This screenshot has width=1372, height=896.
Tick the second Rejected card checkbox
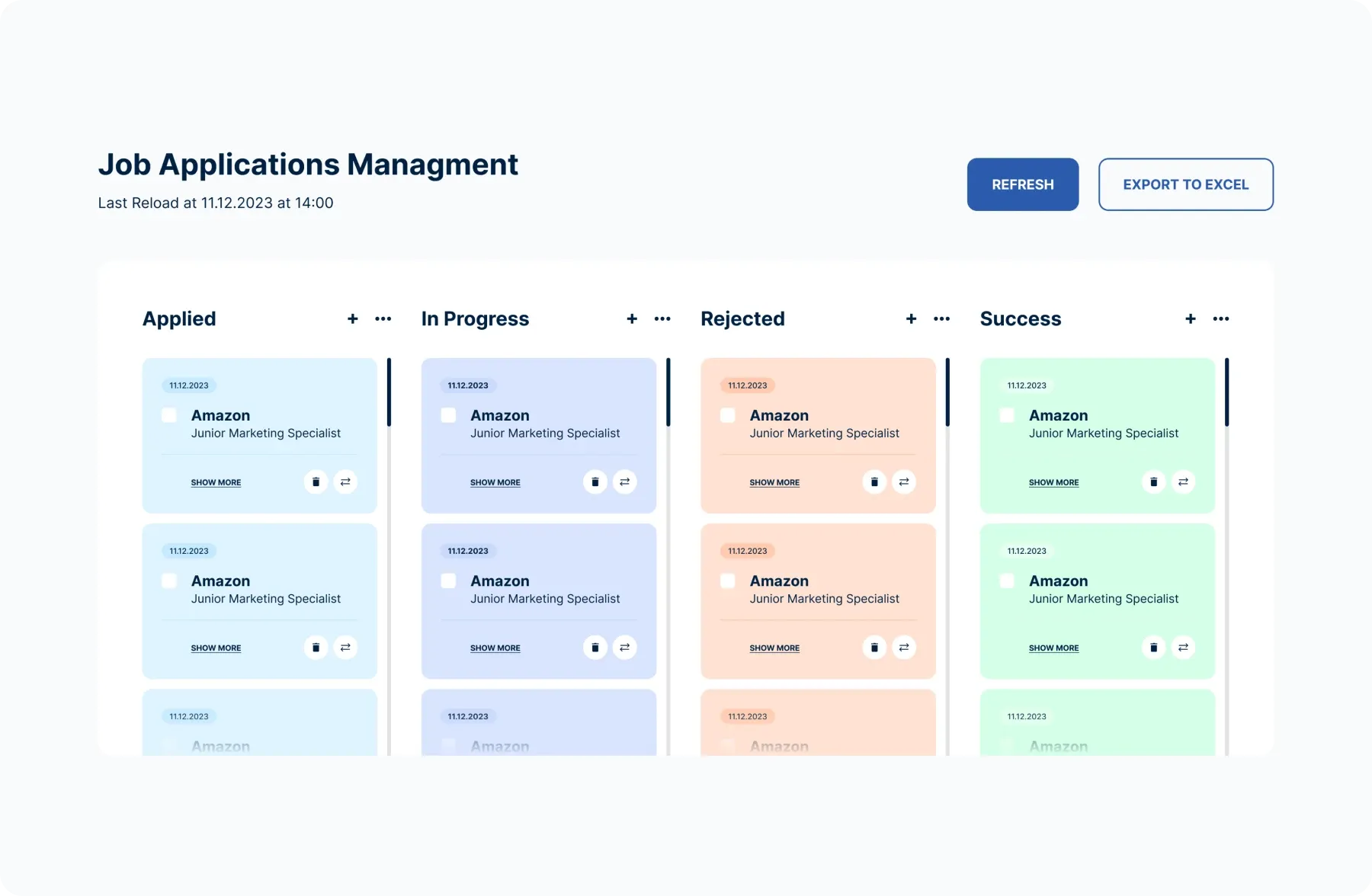tap(728, 581)
